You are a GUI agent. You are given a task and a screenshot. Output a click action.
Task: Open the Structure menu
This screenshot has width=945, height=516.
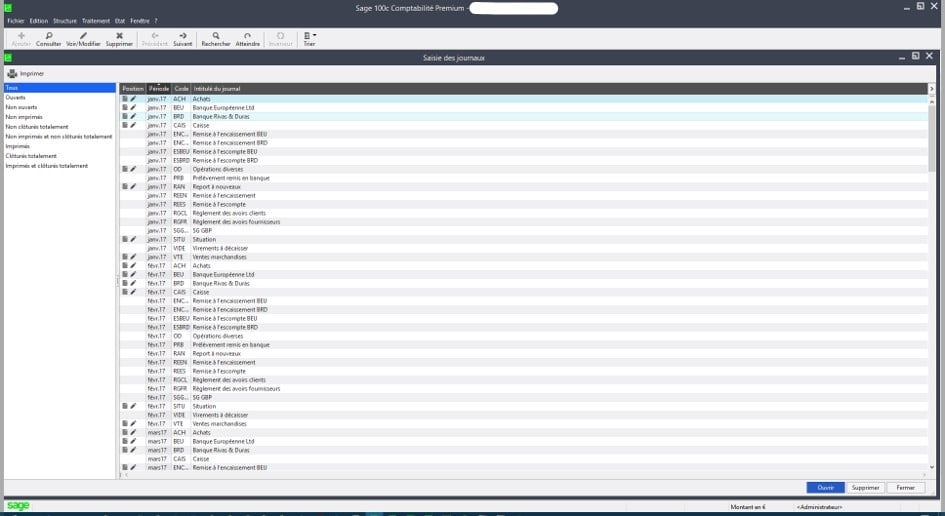click(64, 21)
